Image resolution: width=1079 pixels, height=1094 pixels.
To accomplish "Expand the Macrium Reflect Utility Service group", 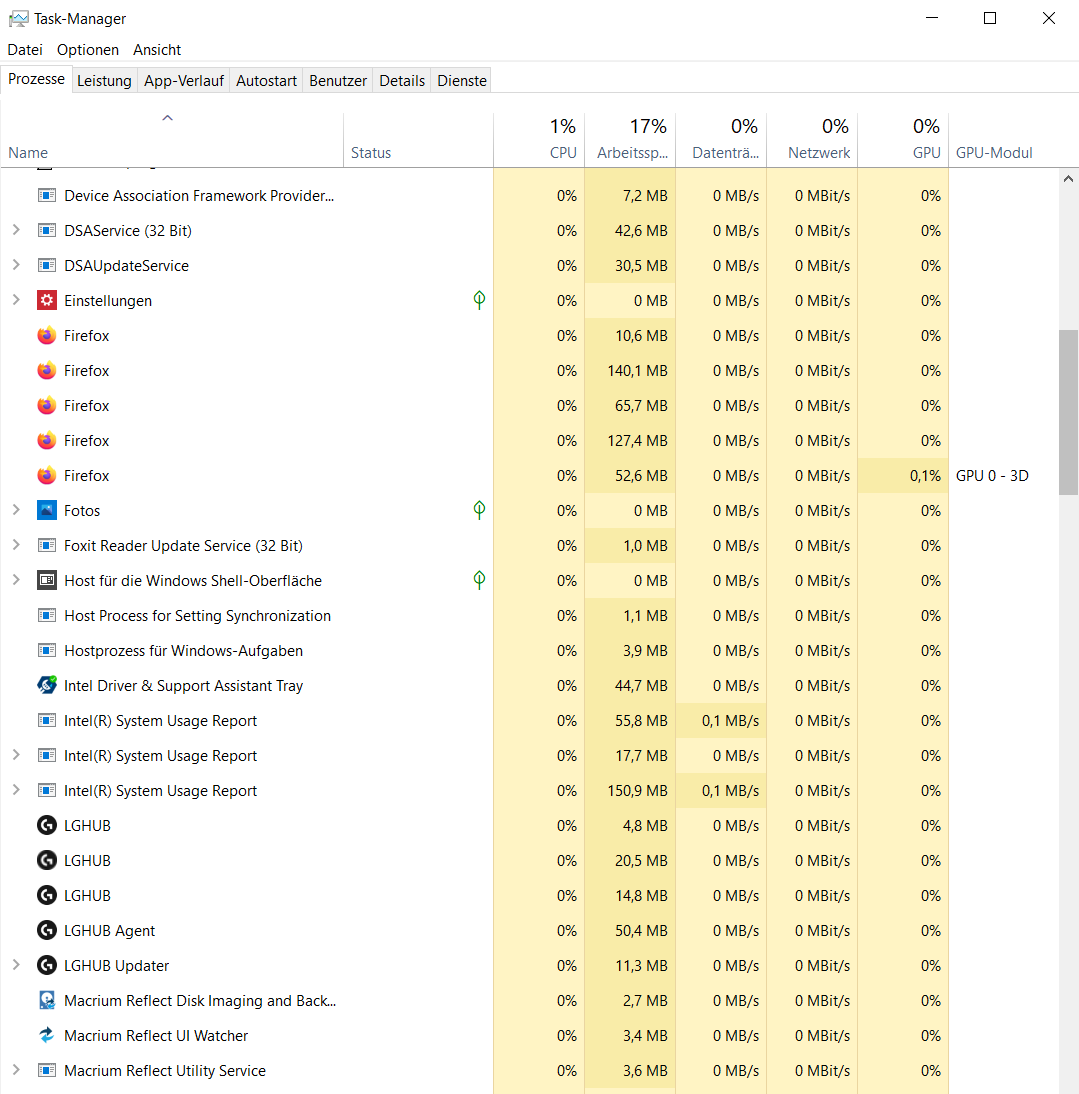I will click(16, 1070).
